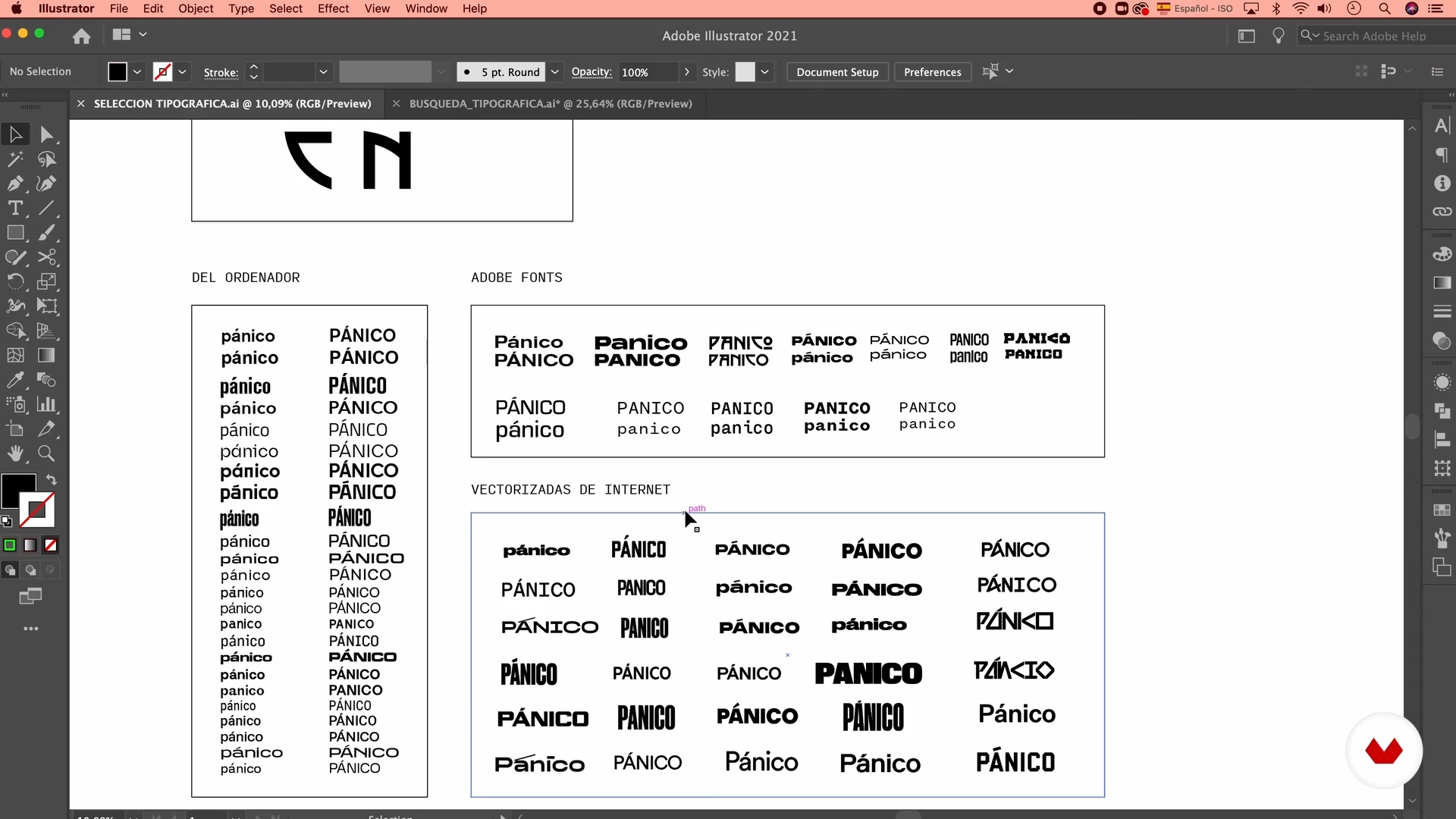Swap fill and stroke colors
1456x819 pixels.
pyautogui.click(x=52, y=480)
